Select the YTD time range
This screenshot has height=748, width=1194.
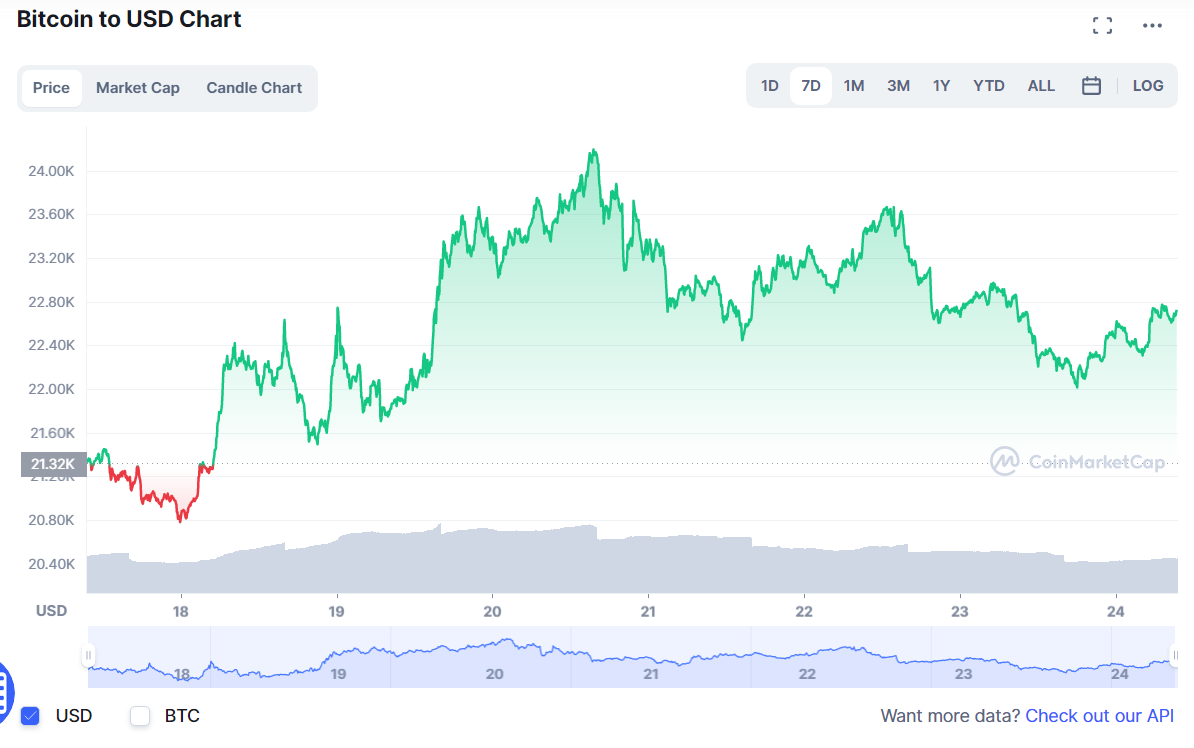[x=988, y=86]
